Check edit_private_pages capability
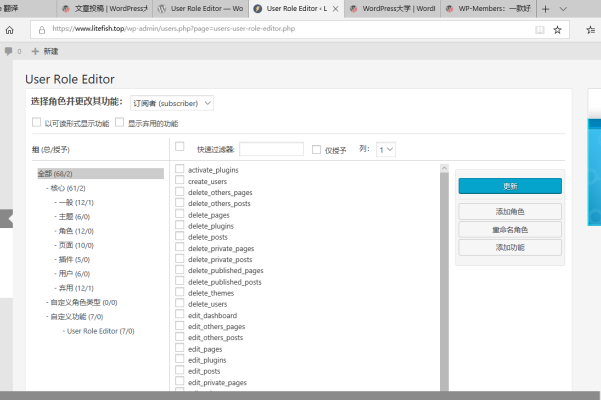 pyautogui.click(x=179, y=381)
